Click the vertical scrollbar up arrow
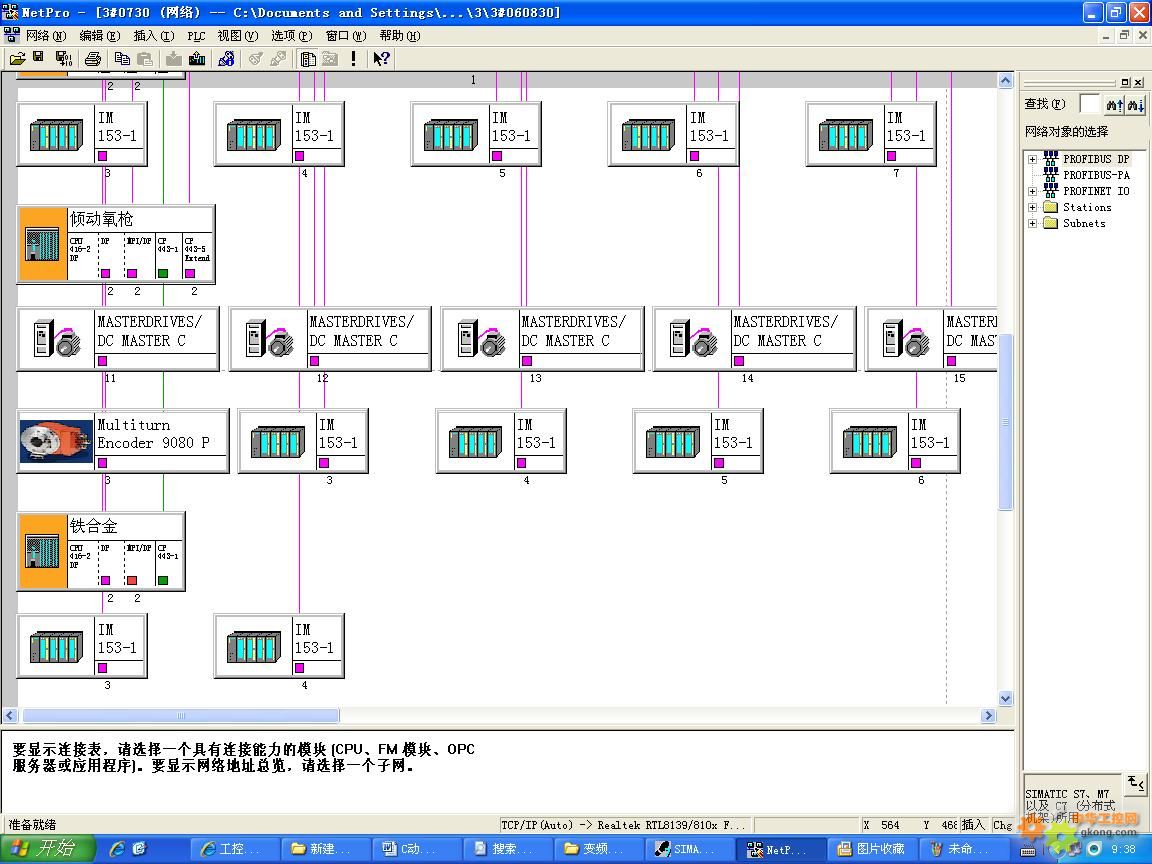1152x864 pixels. (x=1006, y=81)
